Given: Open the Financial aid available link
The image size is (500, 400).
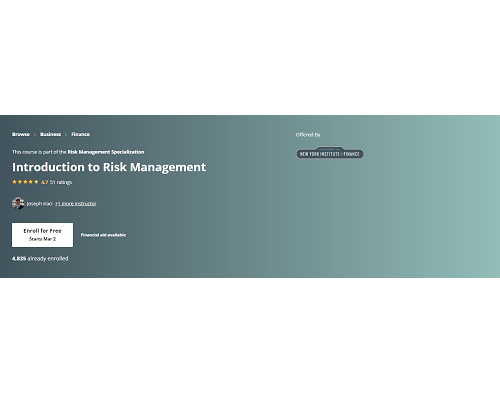Looking at the screenshot, I should [103, 235].
